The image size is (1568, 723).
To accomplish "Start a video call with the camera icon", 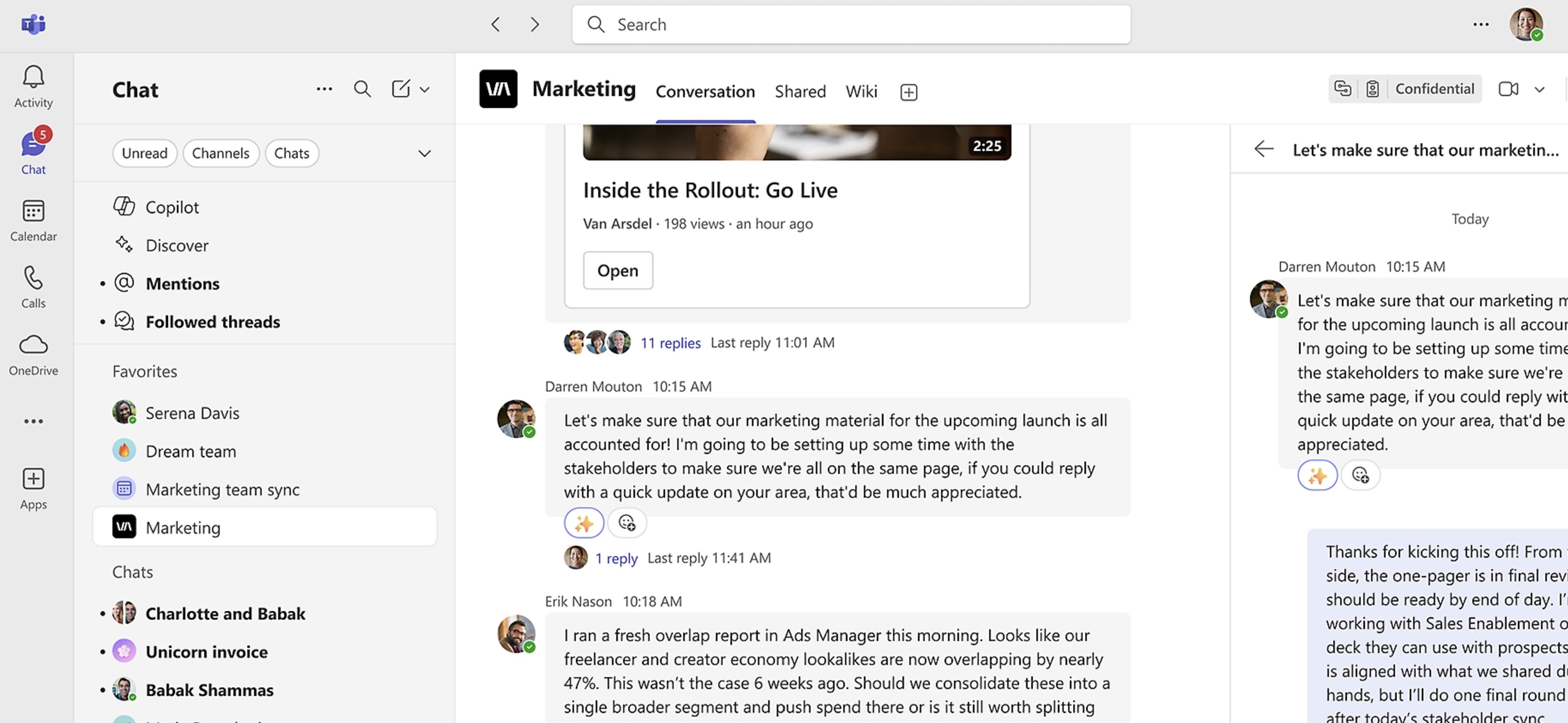I will tap(1508, 89).
